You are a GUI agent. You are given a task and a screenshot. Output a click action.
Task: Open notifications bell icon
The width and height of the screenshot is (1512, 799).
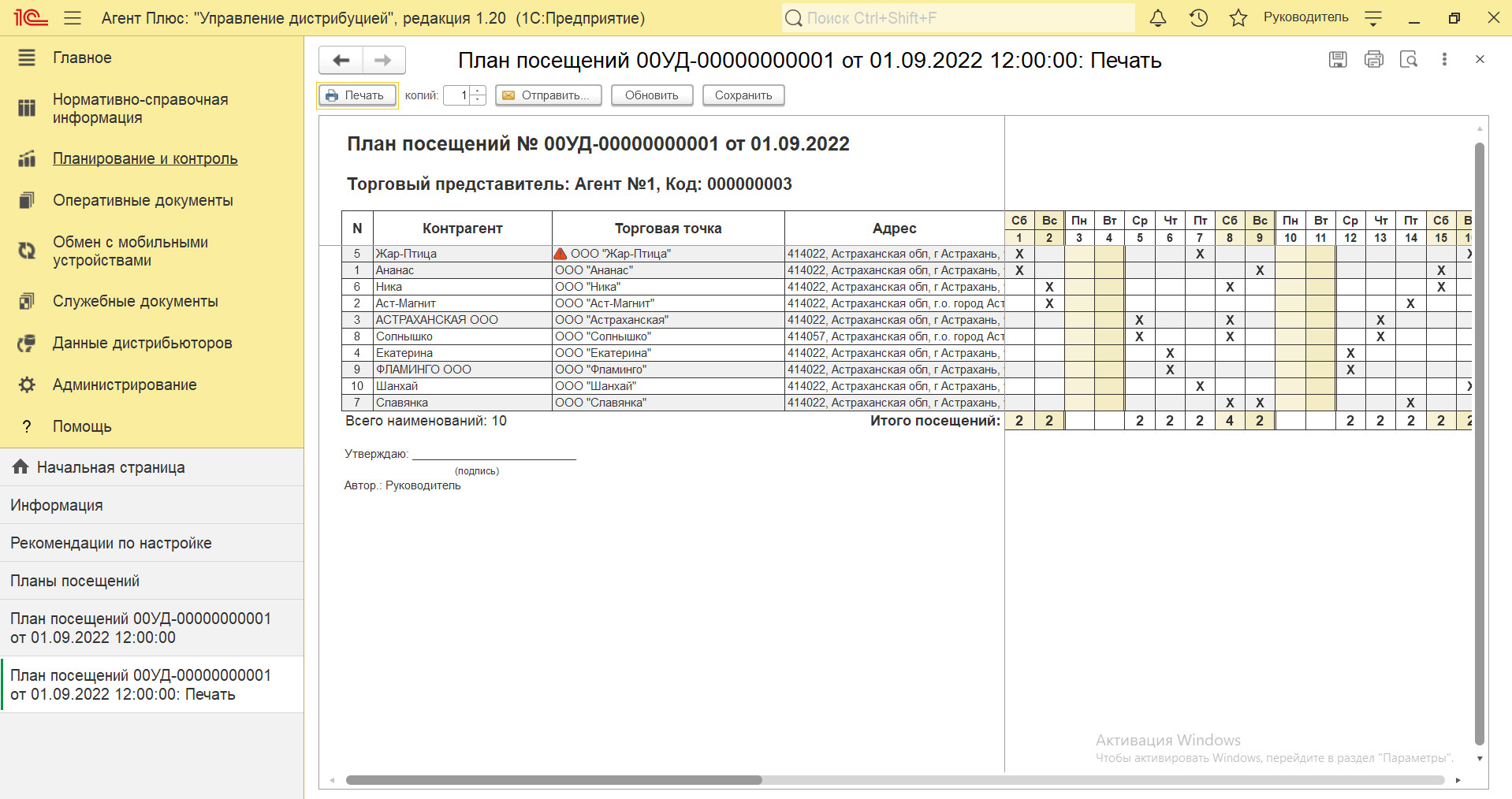pyautogui.click(x=1158, y=17)
